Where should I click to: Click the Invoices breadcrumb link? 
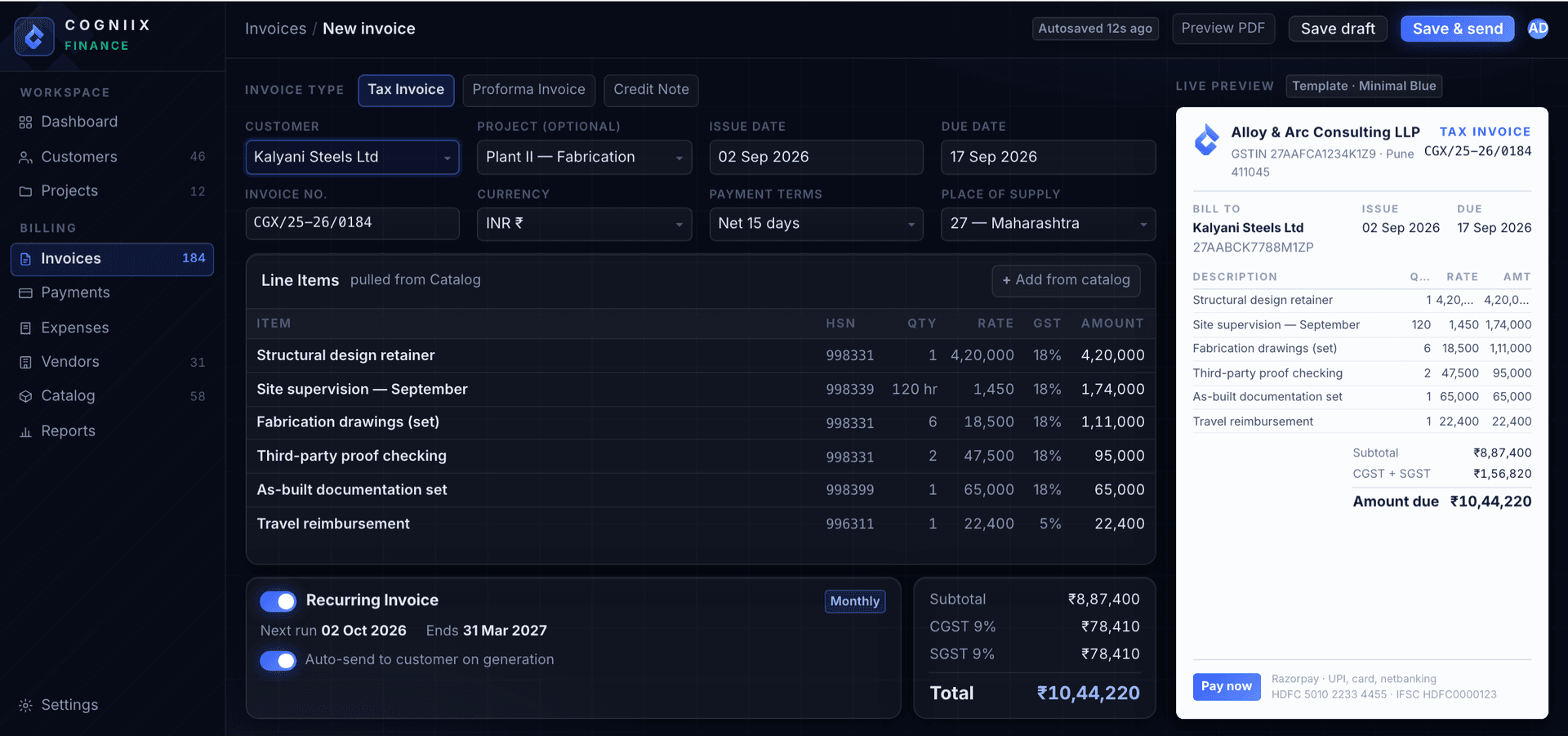(x=275, y=29)
